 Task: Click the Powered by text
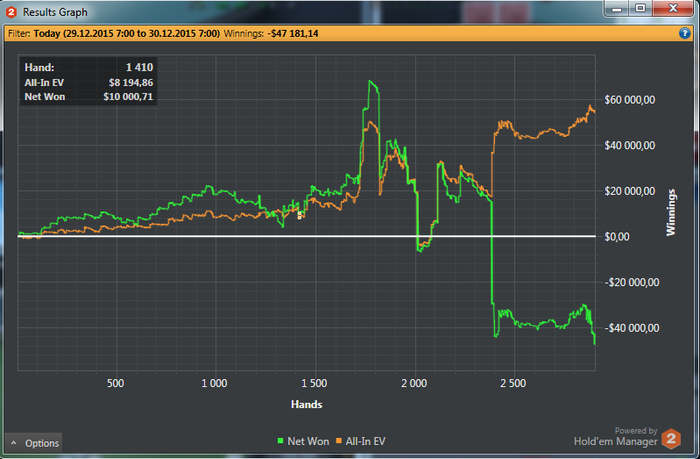[x=636, y=430]
